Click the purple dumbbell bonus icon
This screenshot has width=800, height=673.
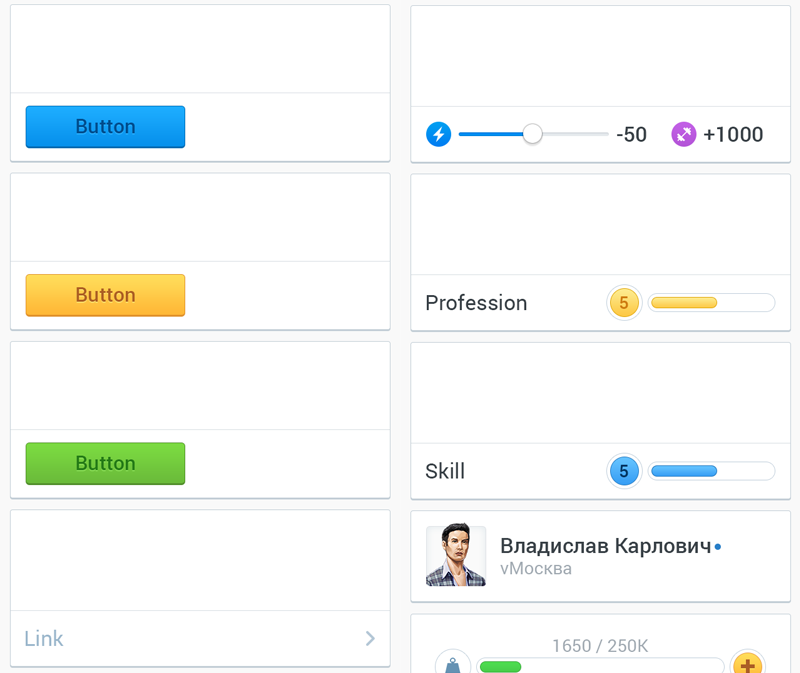coord(683,133)
